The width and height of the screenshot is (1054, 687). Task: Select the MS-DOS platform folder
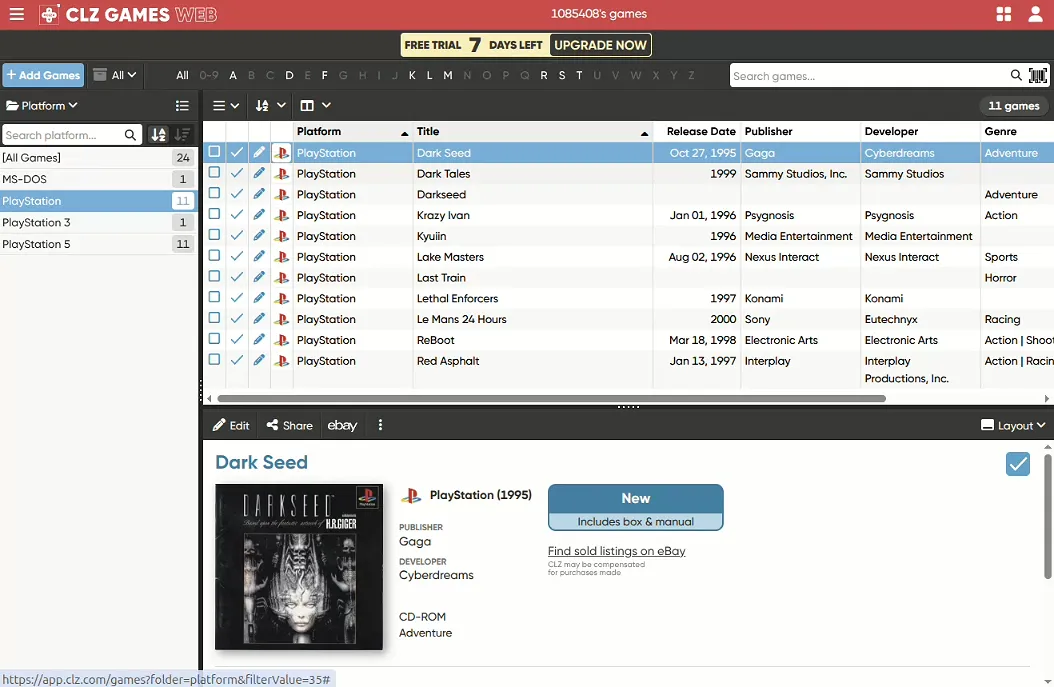(x=98, y=179)
